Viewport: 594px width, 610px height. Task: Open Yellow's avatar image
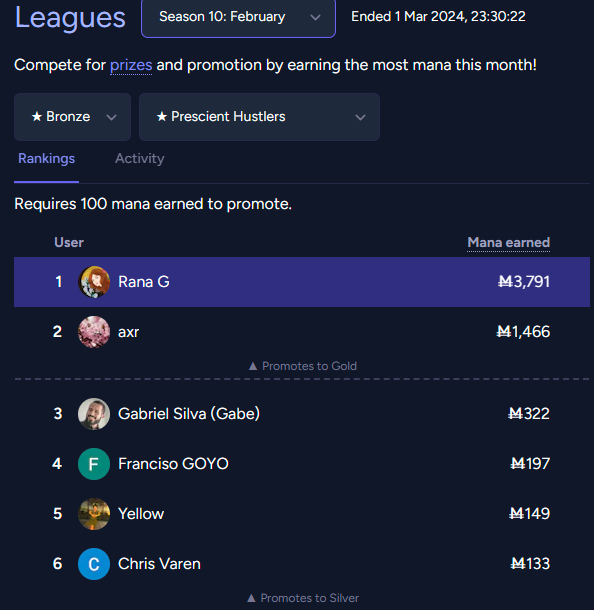click(94, 514)
